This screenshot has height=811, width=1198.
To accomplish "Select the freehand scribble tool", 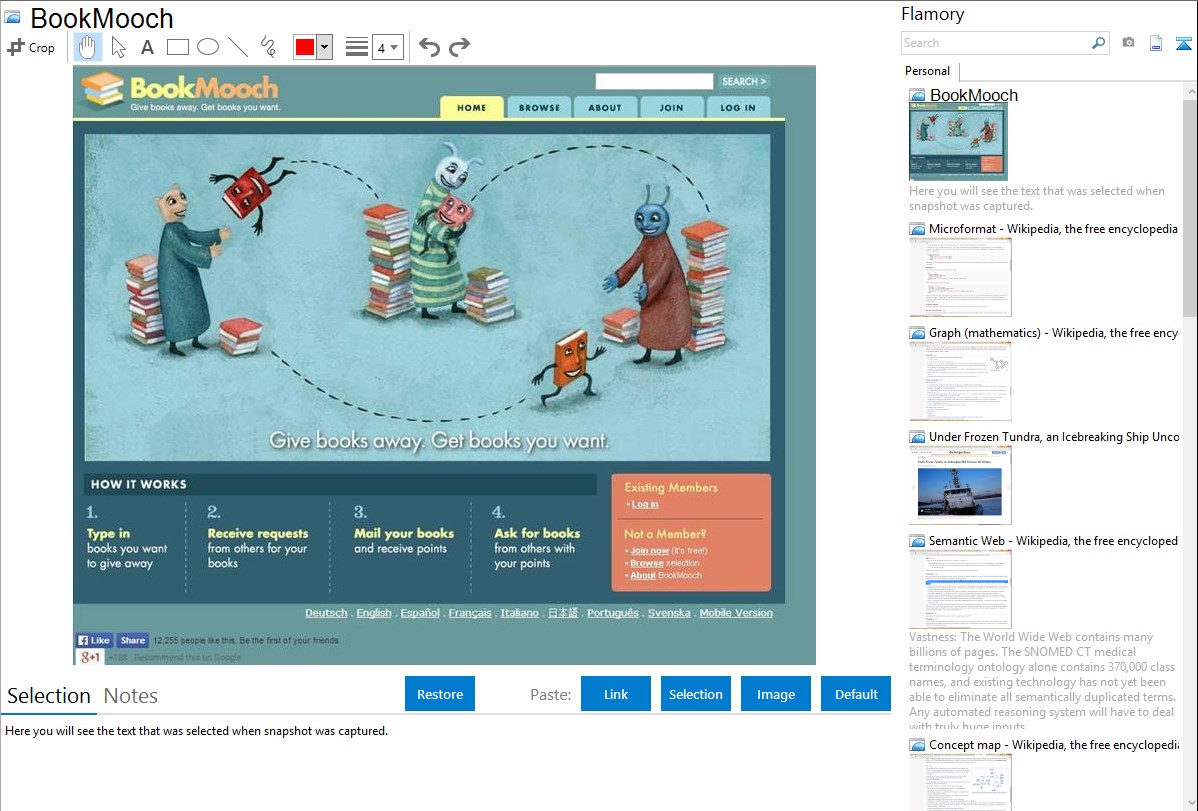I will pyautogui.click(x=268, y=47).
